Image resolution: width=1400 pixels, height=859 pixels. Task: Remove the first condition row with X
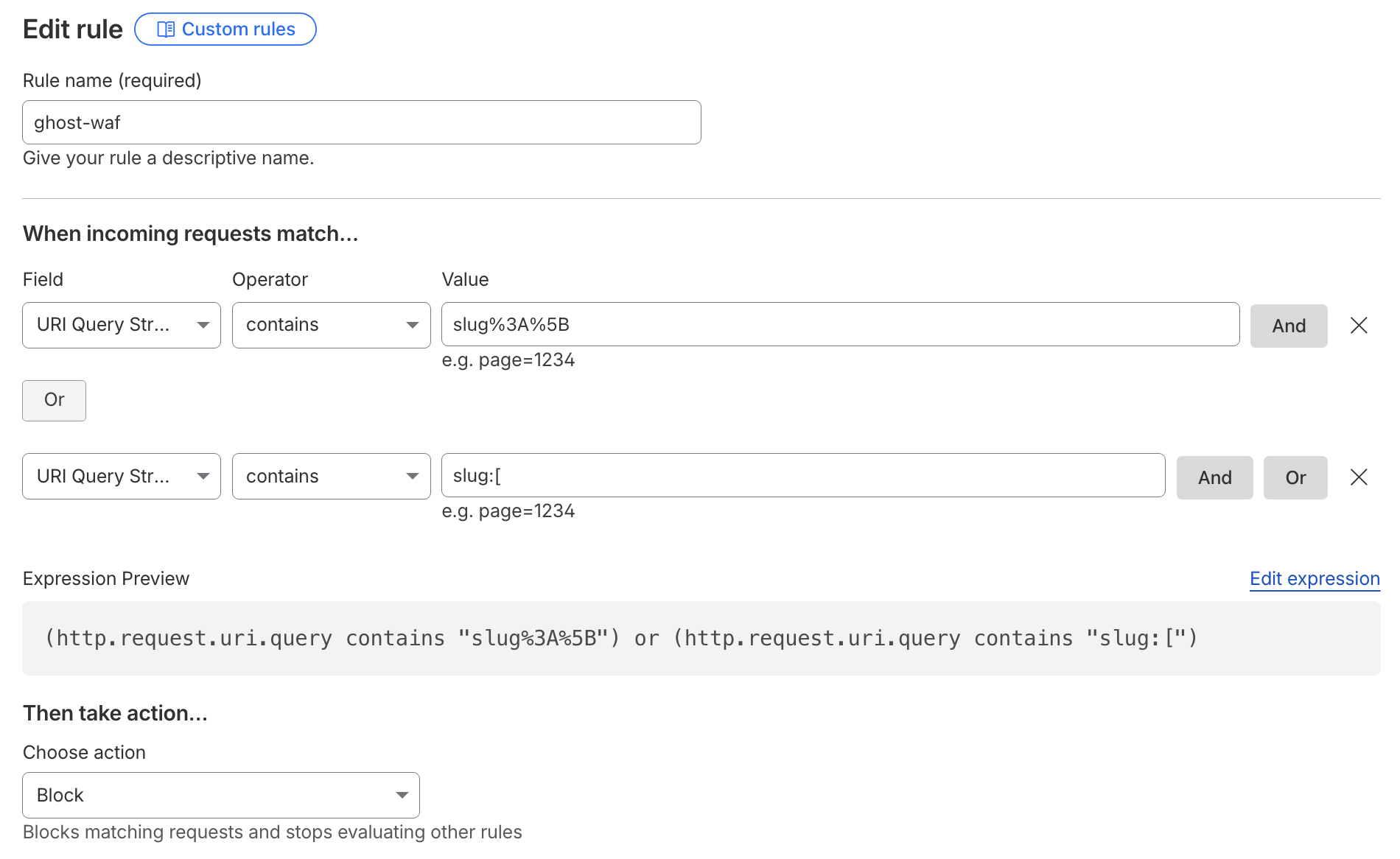(x=1359, y=326)
